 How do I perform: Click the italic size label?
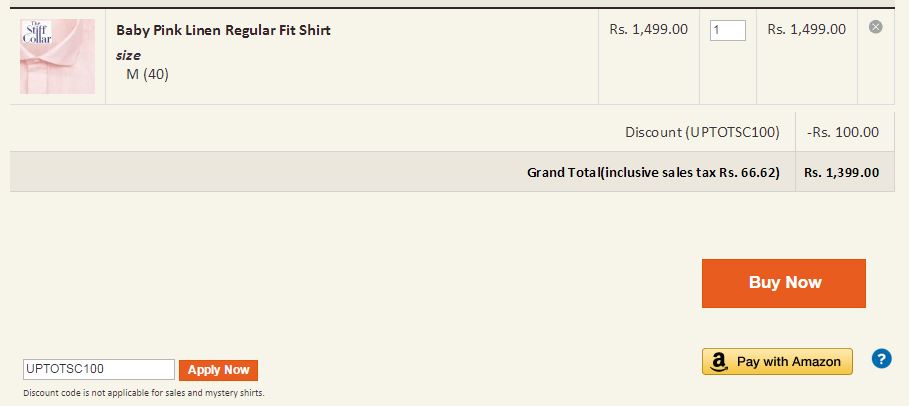click(x=128, y=55)
